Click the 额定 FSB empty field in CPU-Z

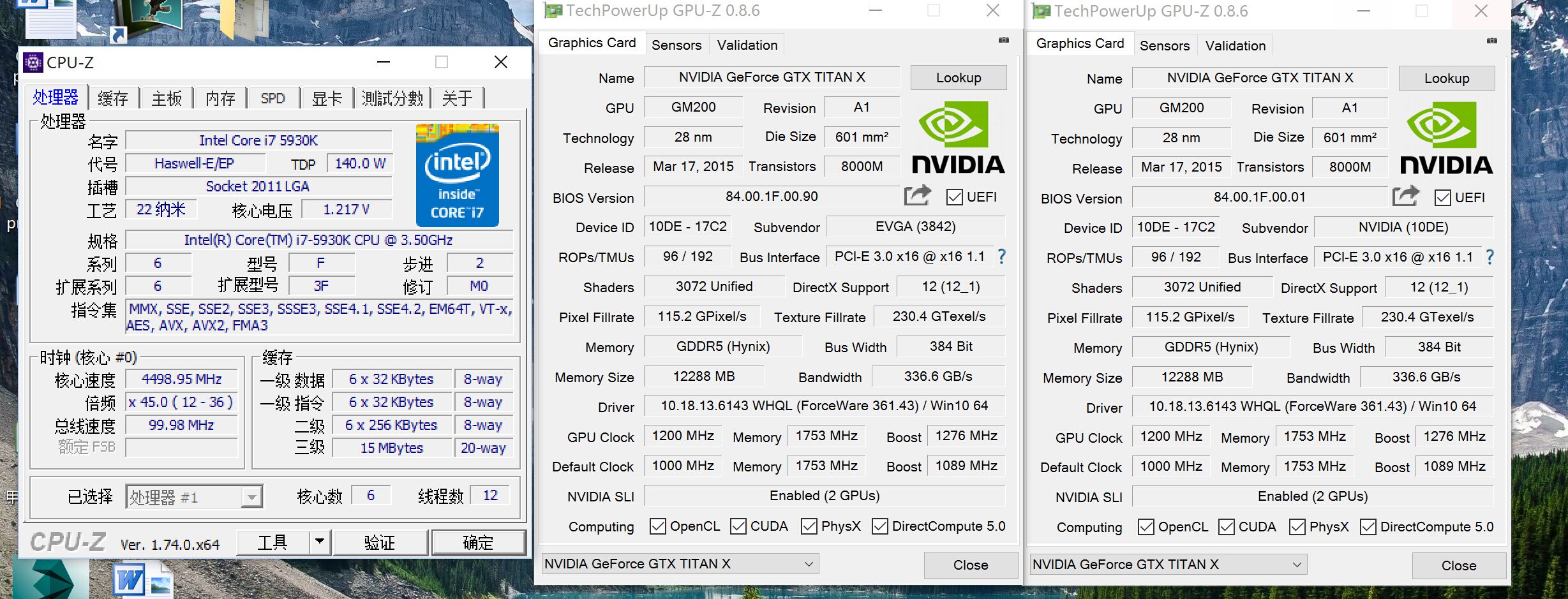point(181,448)
